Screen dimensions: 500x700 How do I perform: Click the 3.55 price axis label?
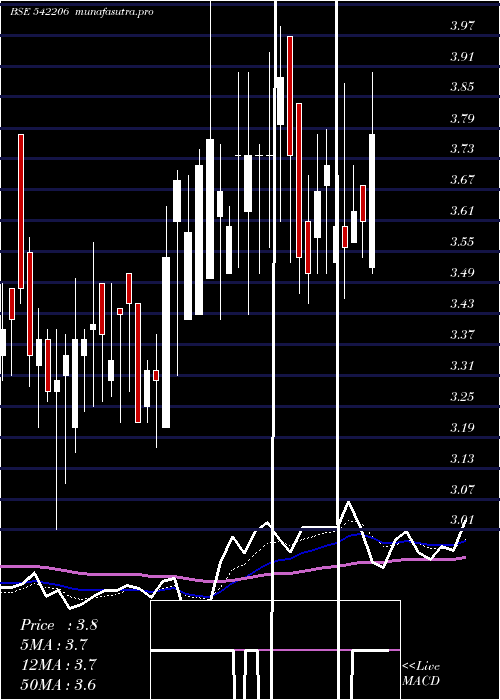click(462, 242)
